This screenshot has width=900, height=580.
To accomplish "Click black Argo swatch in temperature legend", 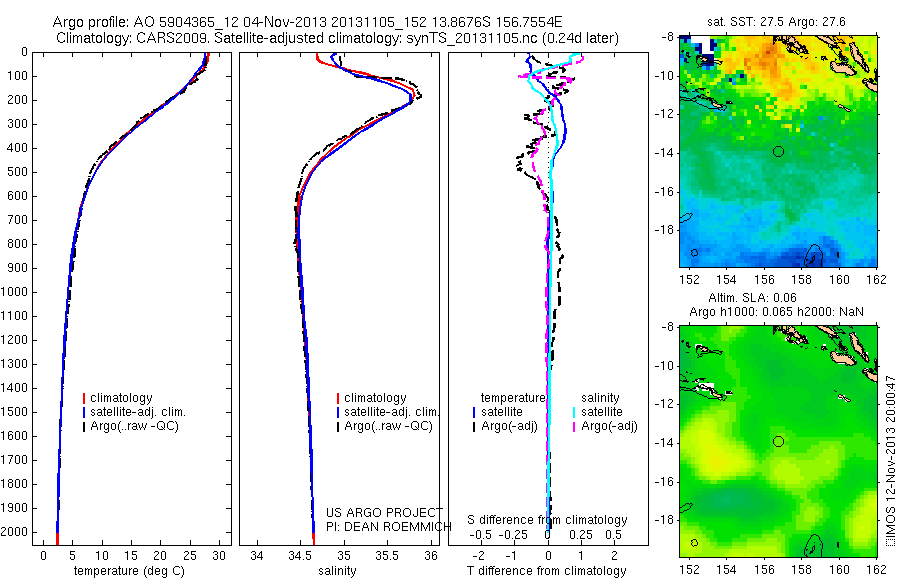I will click(x=84, y=427).
